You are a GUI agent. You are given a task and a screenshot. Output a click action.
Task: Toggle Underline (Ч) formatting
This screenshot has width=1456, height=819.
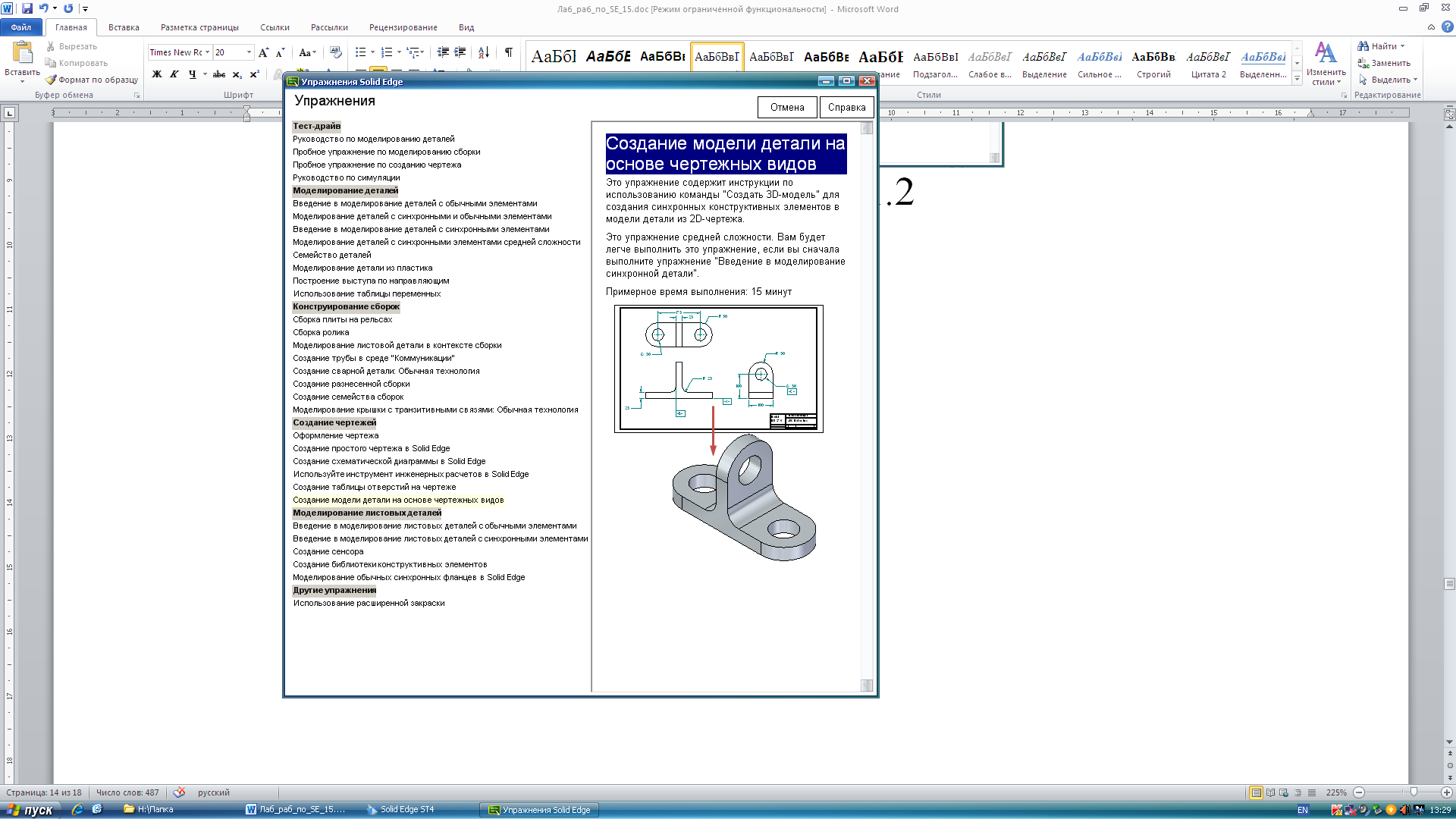click(x=192, y=74)
